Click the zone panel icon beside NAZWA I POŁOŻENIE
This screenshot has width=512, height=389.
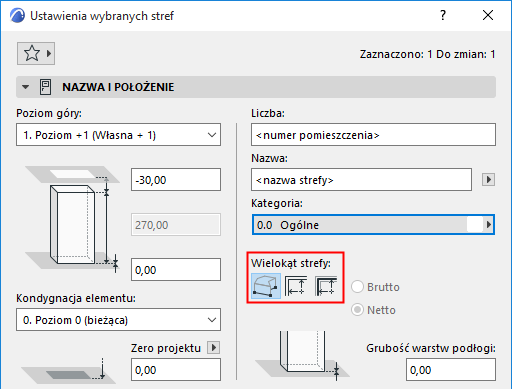coord(45,87)
